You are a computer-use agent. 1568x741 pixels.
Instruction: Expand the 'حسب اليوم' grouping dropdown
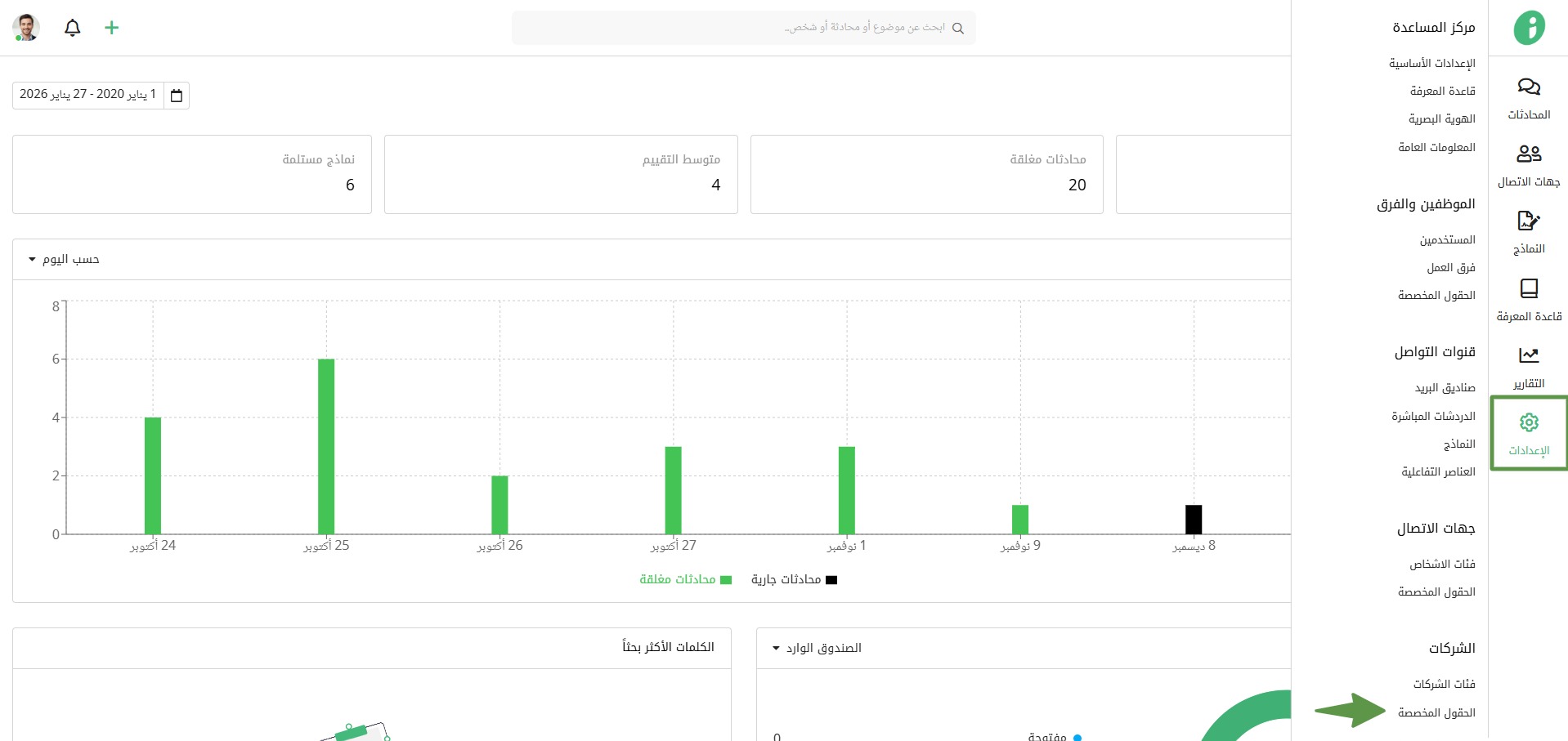(x=64, y=259)
